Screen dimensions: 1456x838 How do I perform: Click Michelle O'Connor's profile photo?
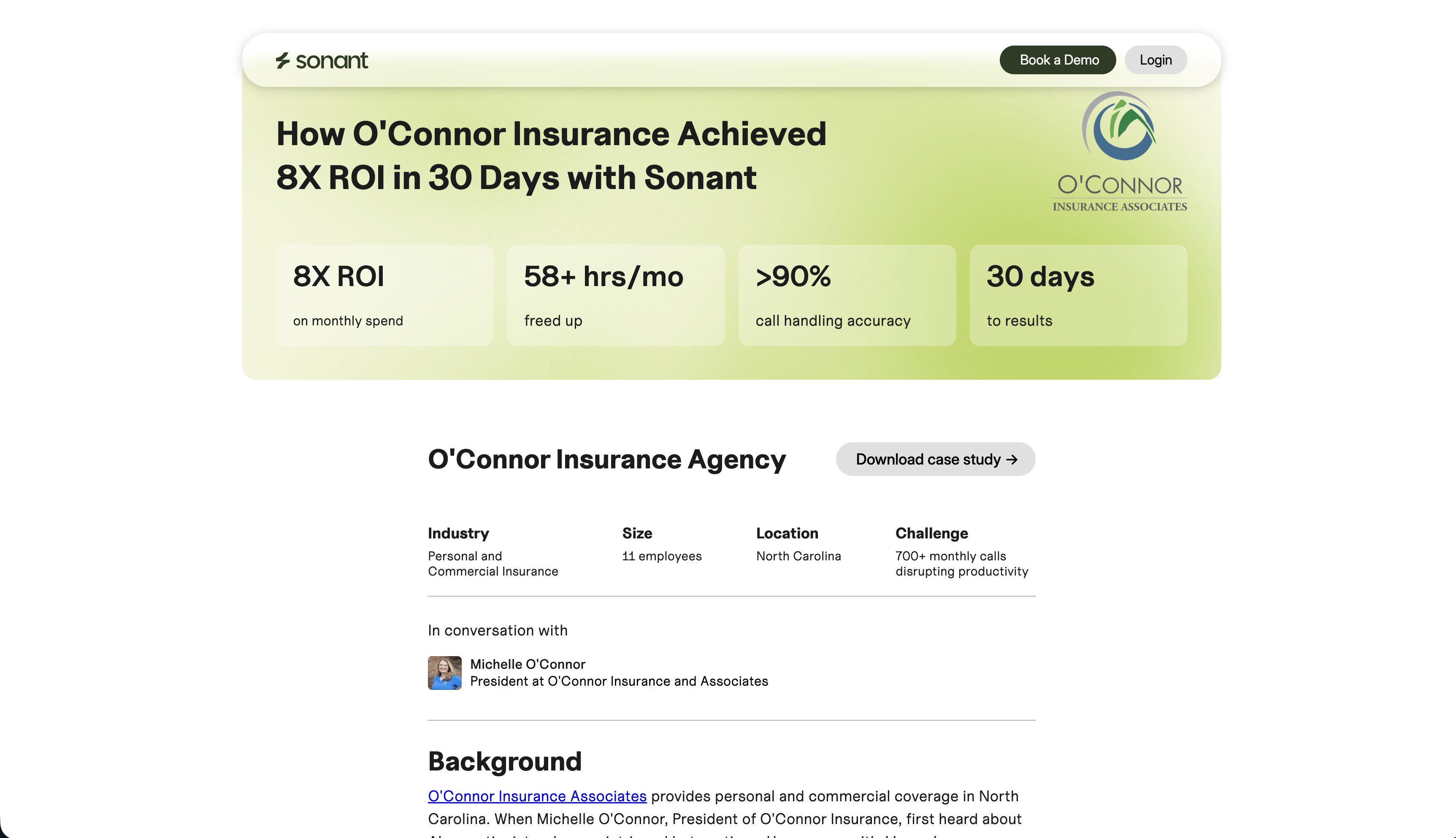pos(444,673)
